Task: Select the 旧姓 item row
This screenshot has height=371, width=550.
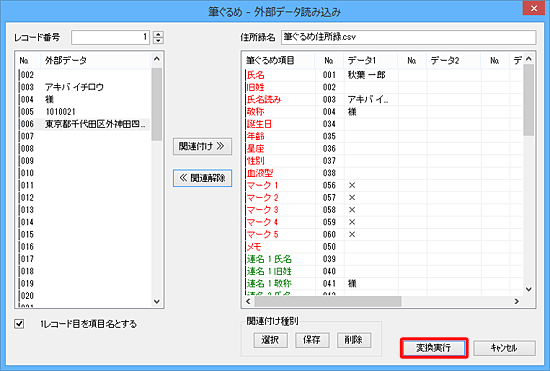Action: pyautogui.click(x=383, y=87)
